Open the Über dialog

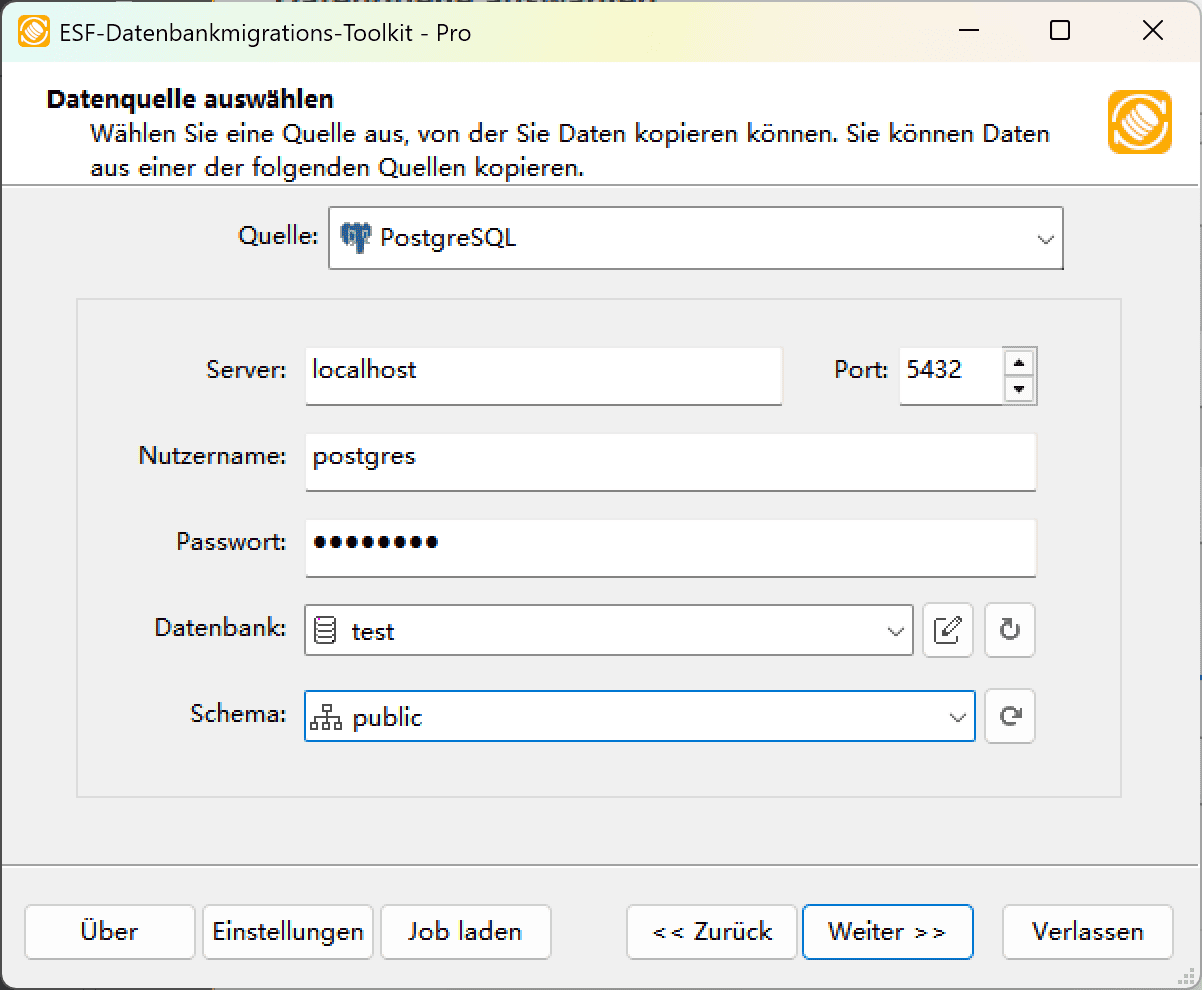tap(109, 931)
